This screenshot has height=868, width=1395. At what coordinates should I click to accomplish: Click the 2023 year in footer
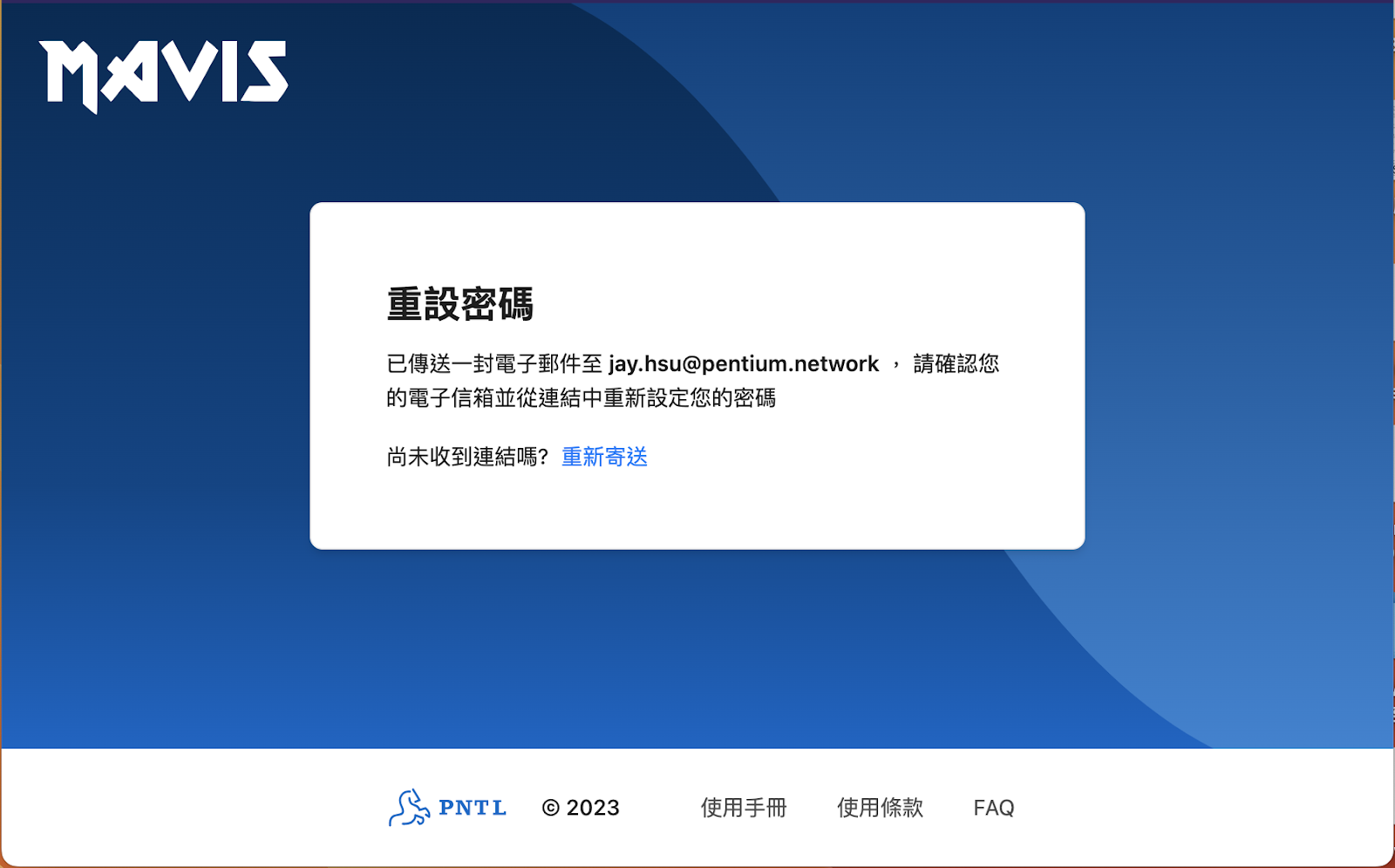593,808
